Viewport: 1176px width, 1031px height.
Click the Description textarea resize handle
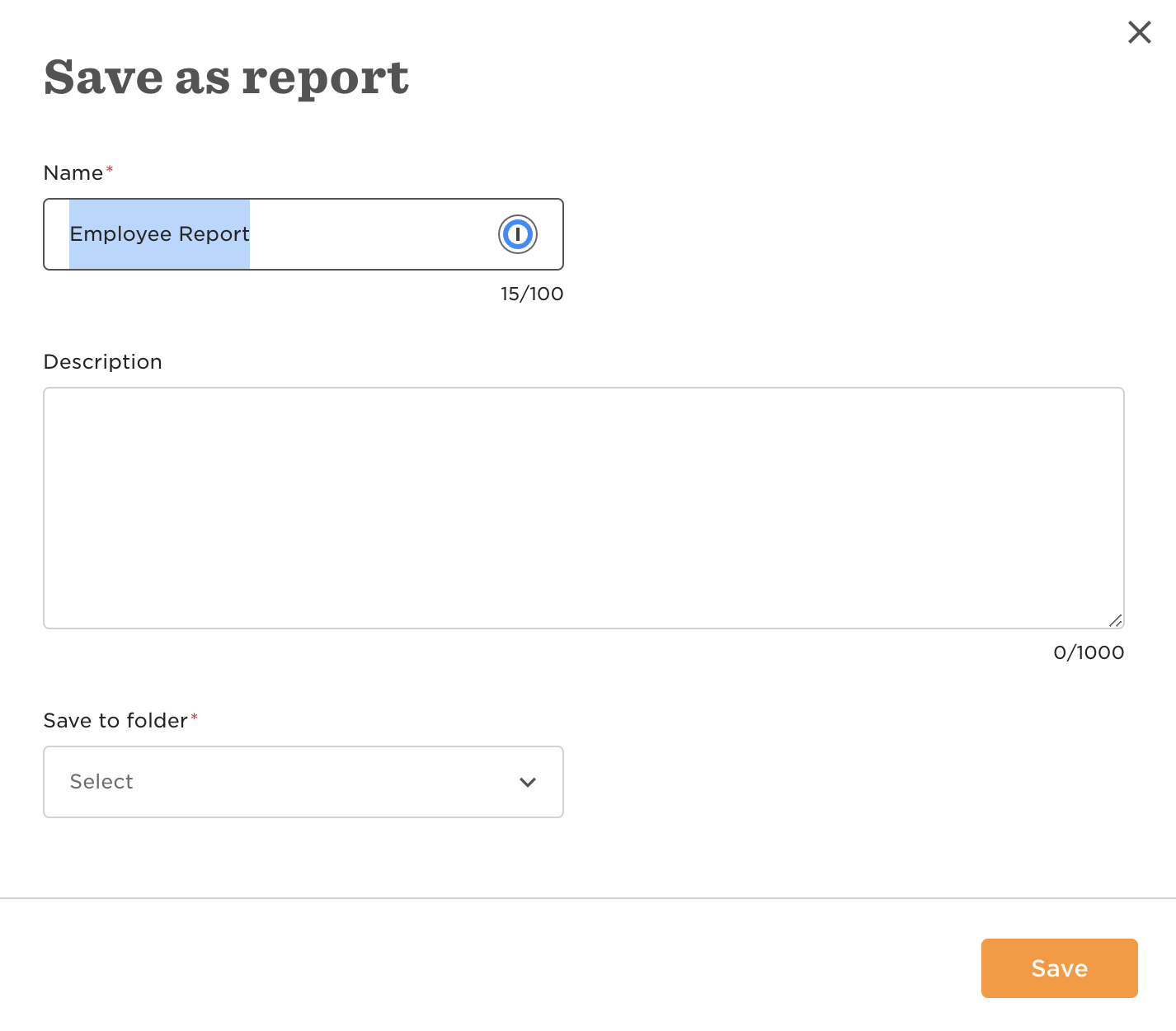[1115, 620]
